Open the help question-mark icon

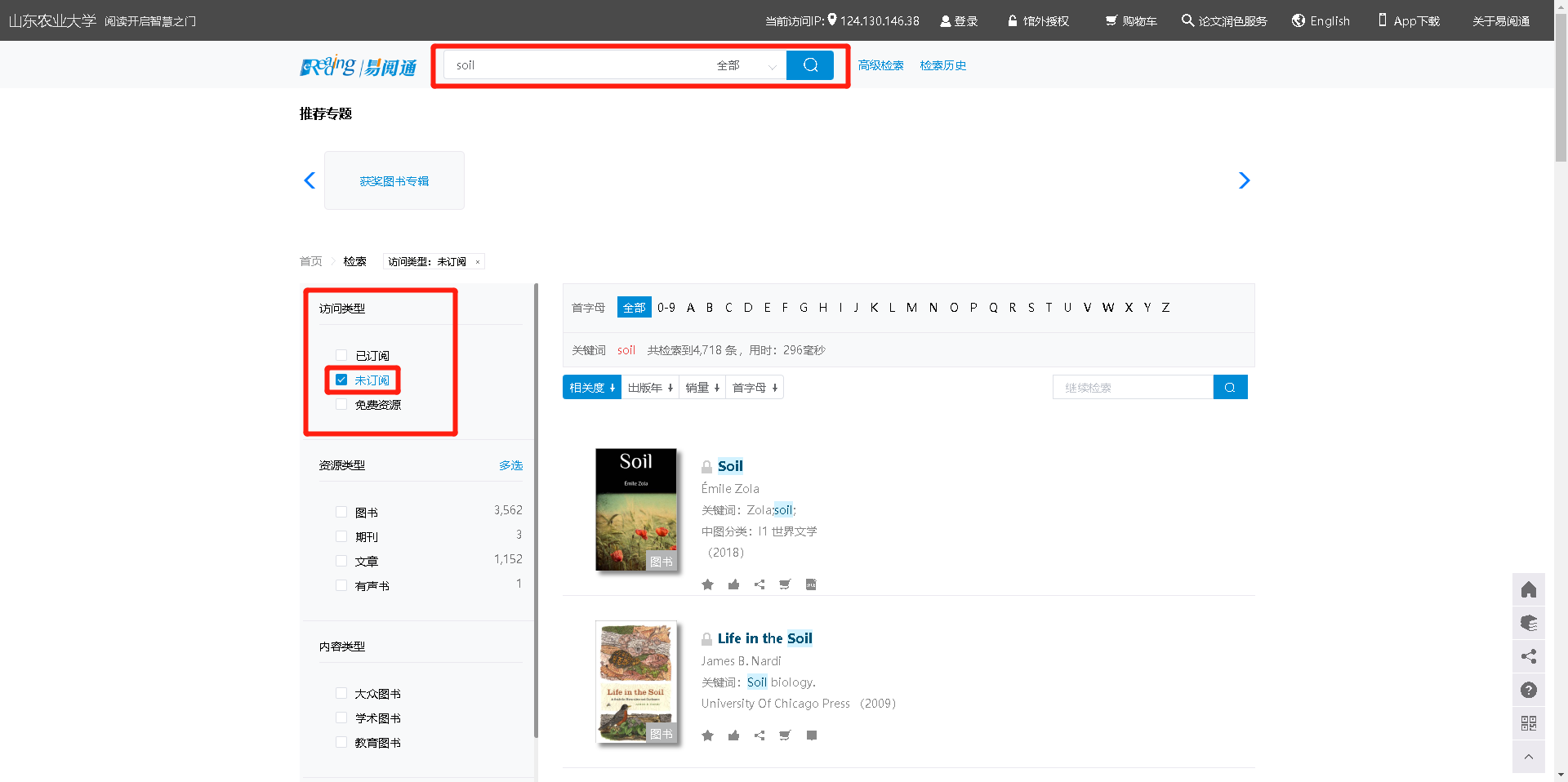1528,690
